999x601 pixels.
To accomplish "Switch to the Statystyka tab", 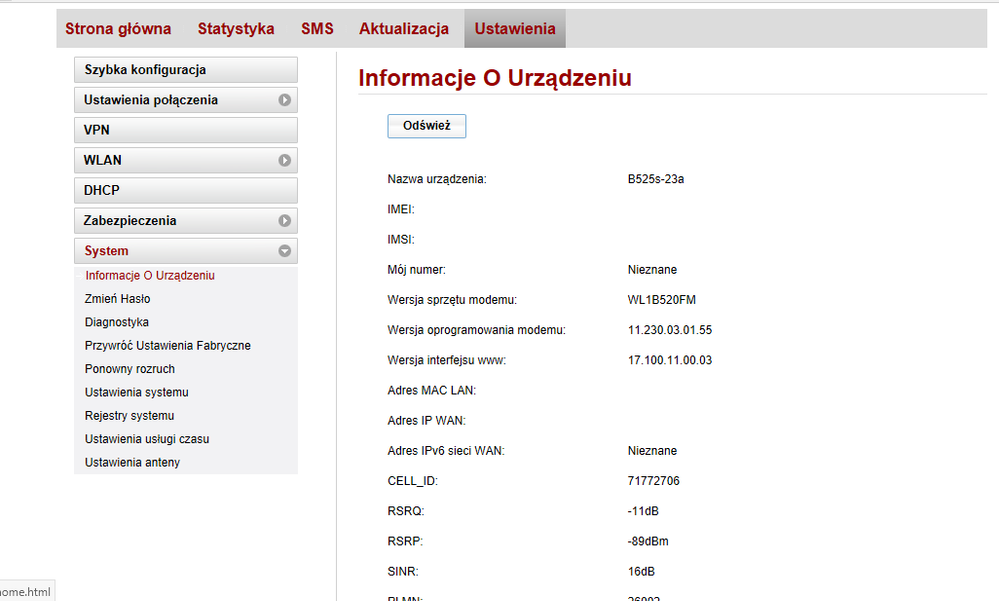I will click(x=236, y=29).
